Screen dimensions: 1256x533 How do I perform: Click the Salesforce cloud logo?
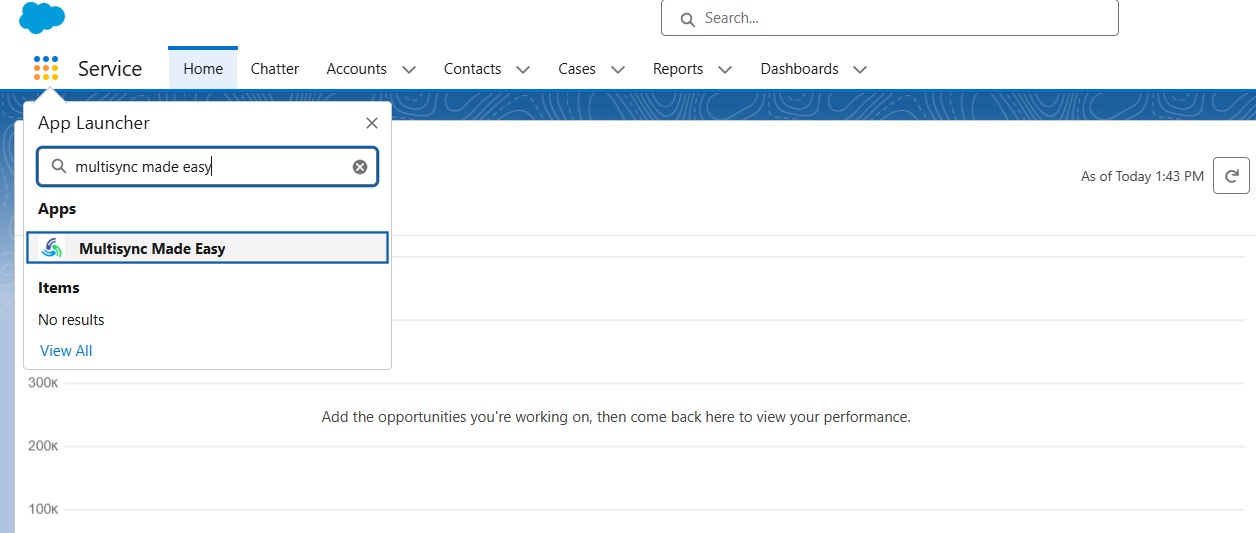pos(41,17)
